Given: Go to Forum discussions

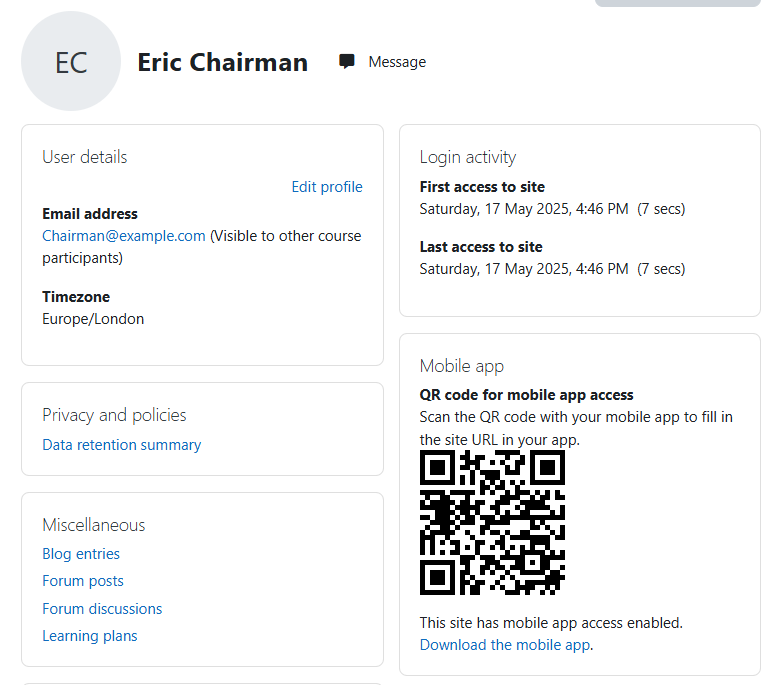Looking at the screenshot, I should click(102, 609).
